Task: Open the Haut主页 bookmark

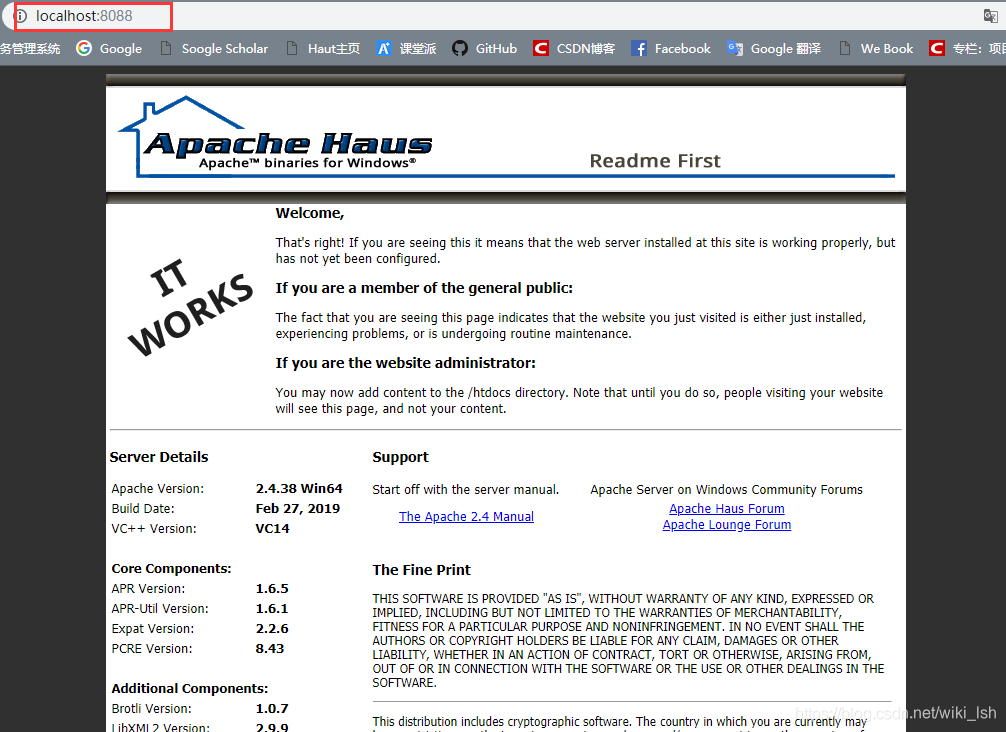Action: pos(323,49)
